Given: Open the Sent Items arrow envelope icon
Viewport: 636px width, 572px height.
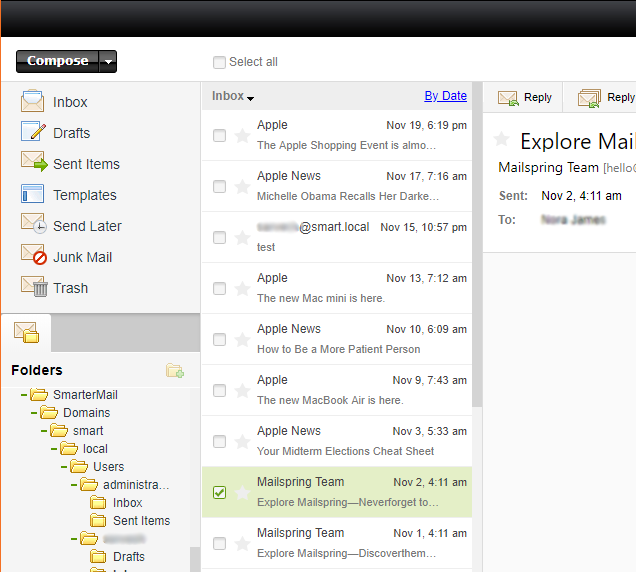Looking at the screenshot, I should point(34,162).
